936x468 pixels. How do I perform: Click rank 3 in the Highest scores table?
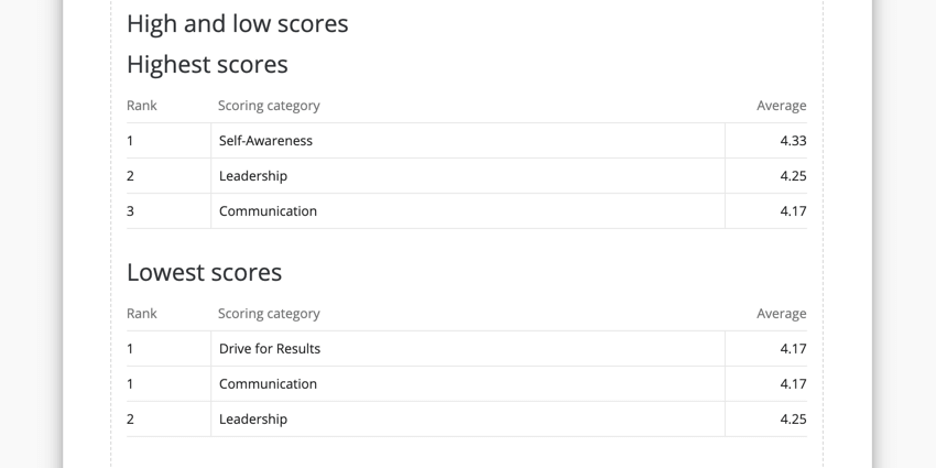pyautogui.click(x=130, y=211)
